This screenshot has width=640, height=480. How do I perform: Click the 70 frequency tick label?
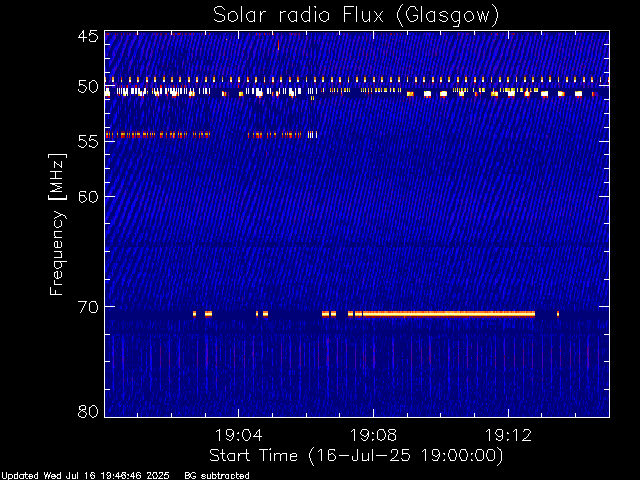click(x=88, y=307)
